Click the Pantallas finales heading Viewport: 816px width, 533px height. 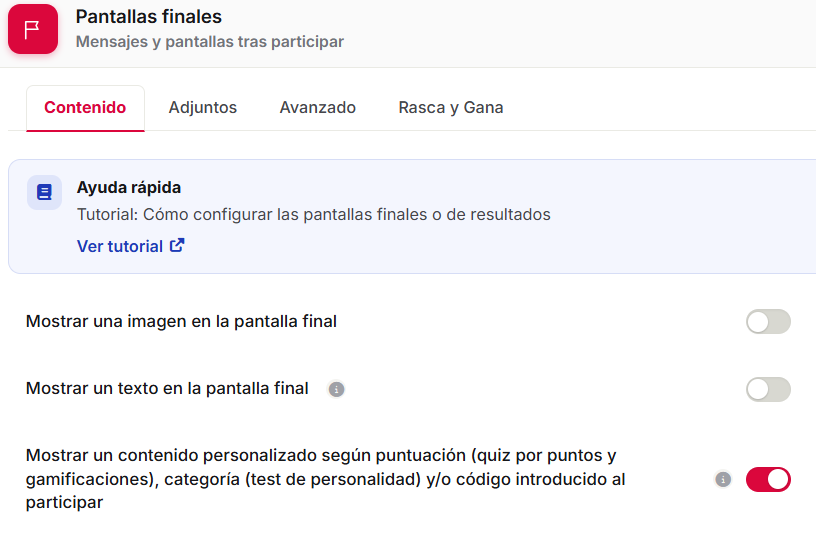tap(149, 17)
